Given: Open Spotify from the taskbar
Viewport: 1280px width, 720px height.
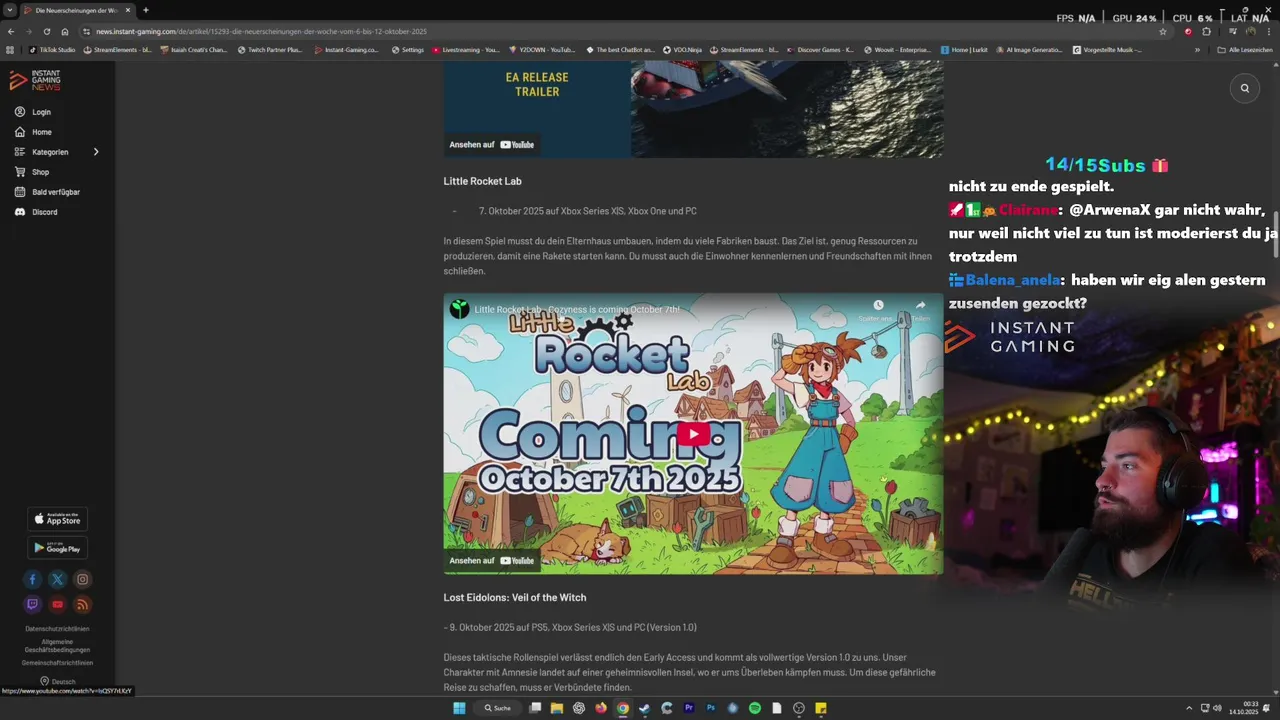Looking at the screenshot, I should 755,708.
